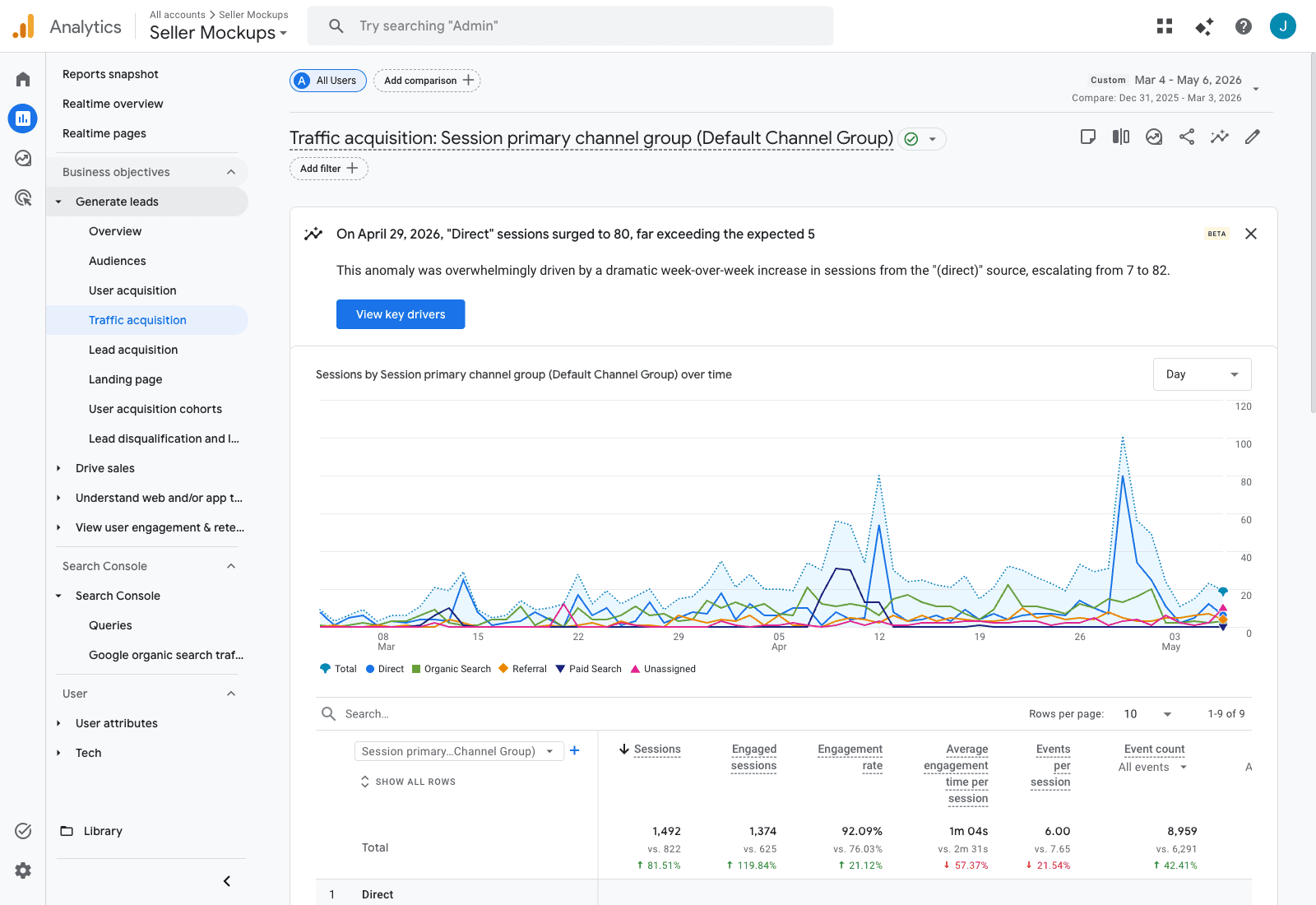Viewport: 1316px width, 905px height.
Task: Collapse the Search Console collection chevron
Action: click(x=231, y=566)
